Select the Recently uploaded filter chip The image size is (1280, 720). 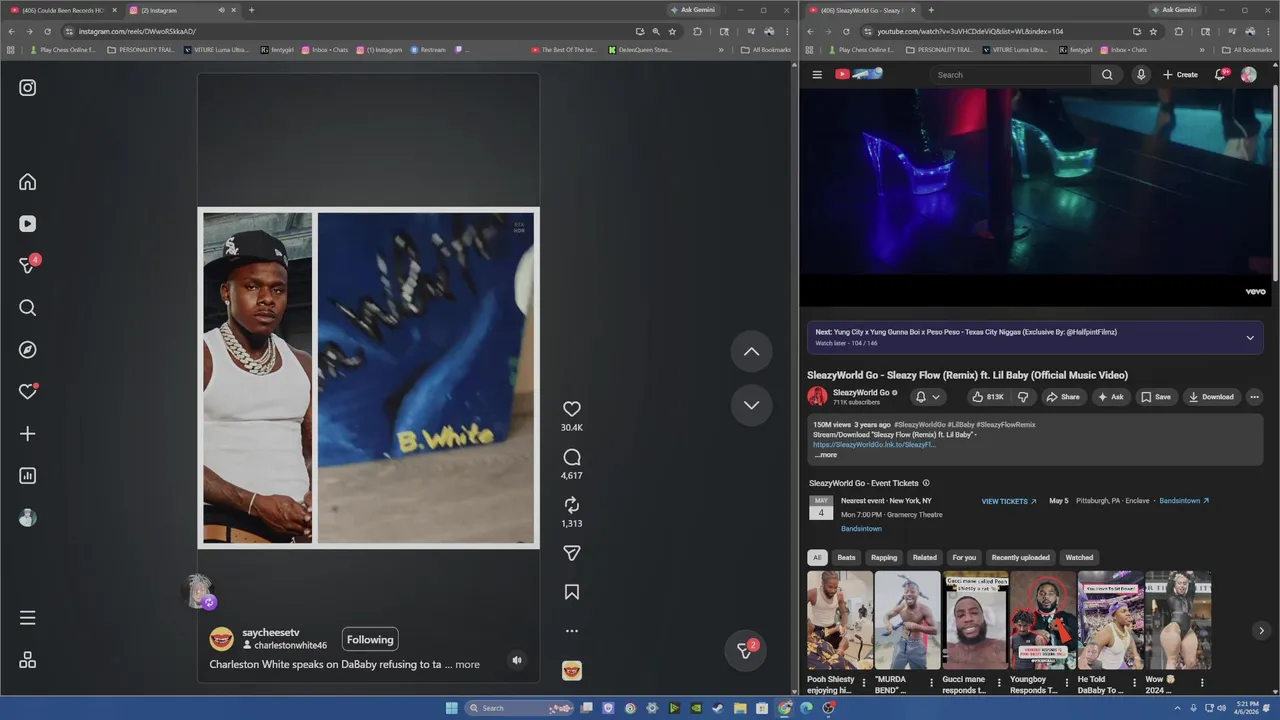click(x=1021, y=558)
